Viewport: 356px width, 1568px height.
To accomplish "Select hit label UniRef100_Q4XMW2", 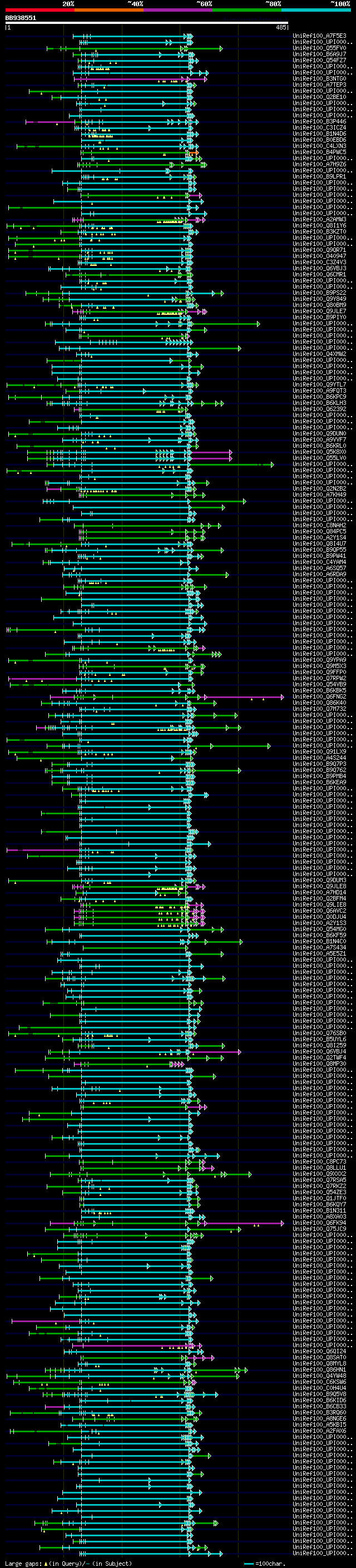I will tap(319, 354).
